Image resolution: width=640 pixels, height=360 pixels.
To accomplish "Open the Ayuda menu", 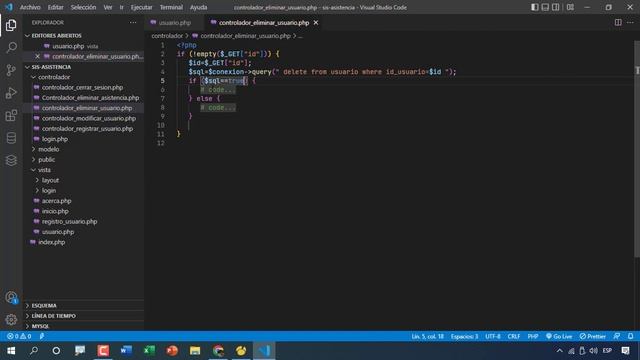I will coord(198,7).
